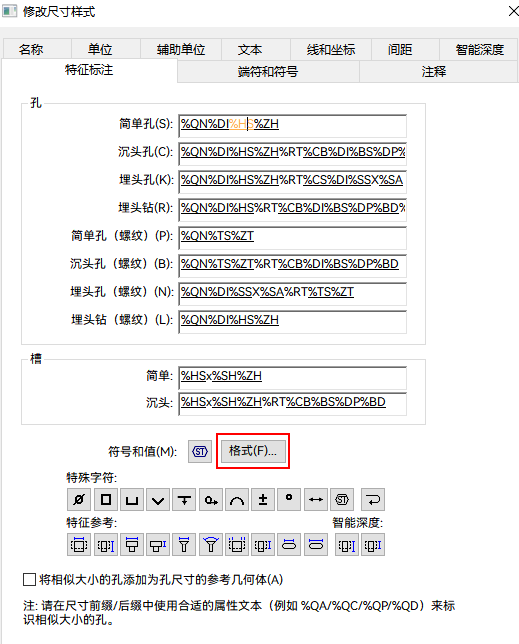519x644 pixels.
Task: Insert the square symbol special character
Action: [x=106, y=499]
